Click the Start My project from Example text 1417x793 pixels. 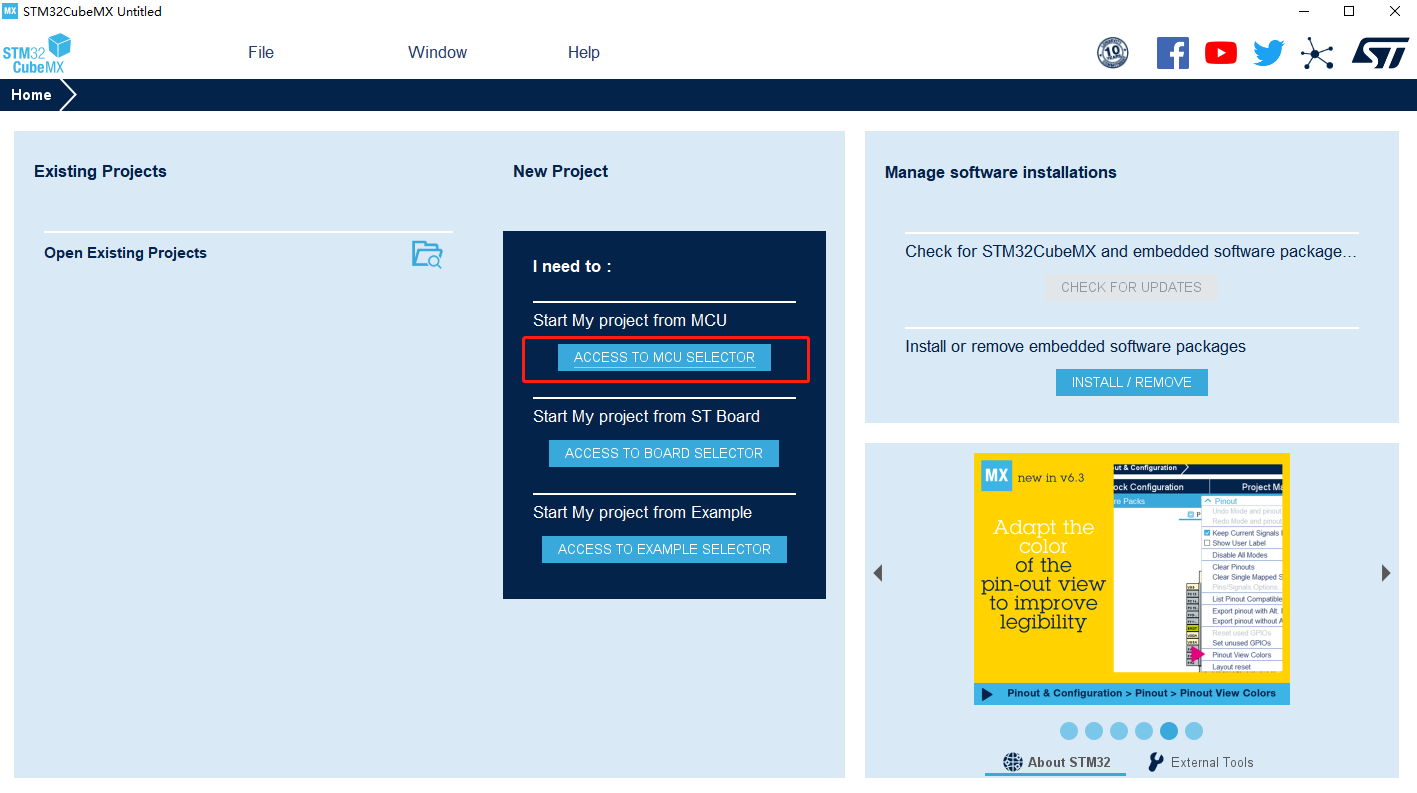(642, 513)
